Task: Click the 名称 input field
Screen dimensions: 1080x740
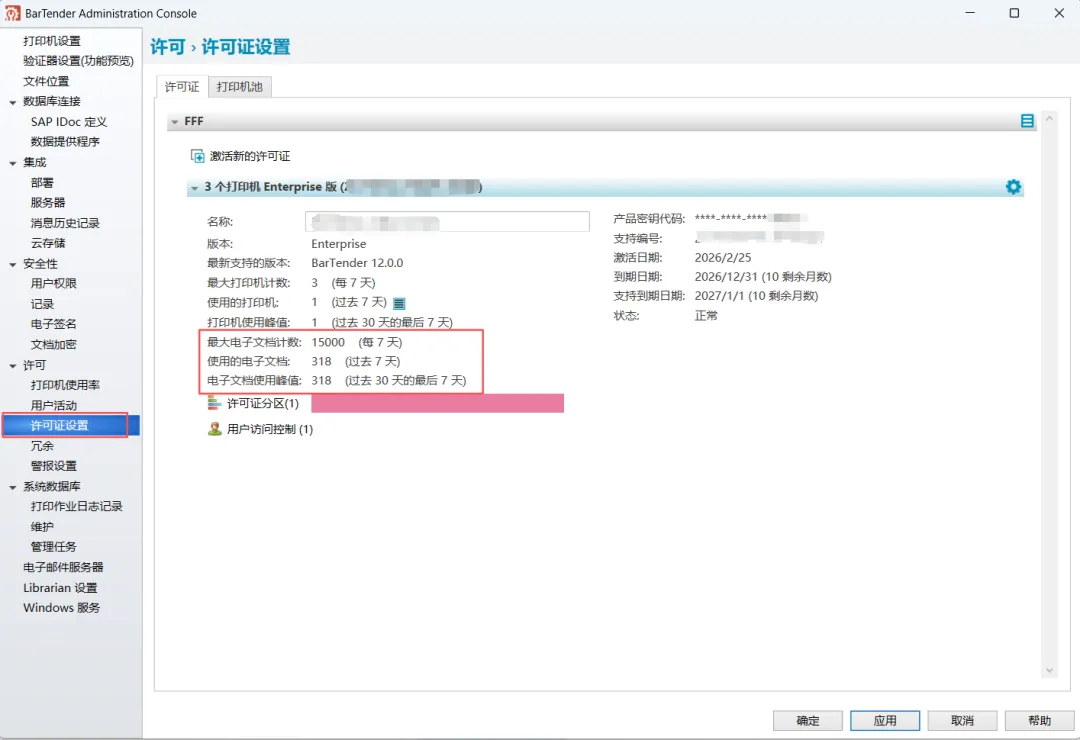Action: click(447, 222)
